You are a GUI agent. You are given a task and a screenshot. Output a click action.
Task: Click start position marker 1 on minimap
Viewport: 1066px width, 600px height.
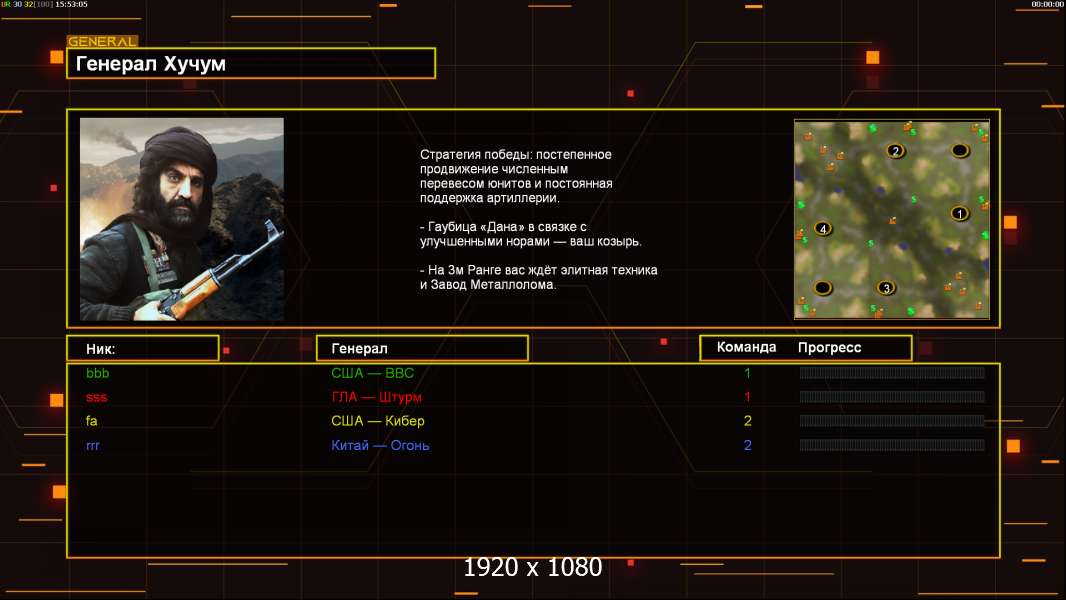pyautogui.click(x=959, y=213)
